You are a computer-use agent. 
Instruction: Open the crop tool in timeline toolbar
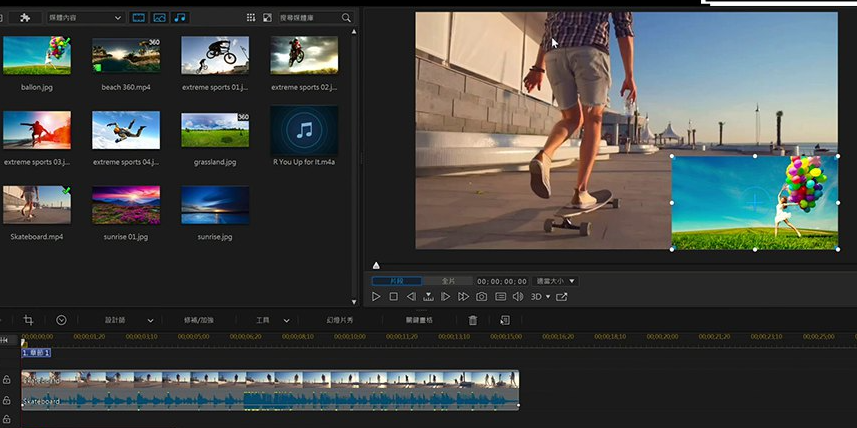click(28, 320)
